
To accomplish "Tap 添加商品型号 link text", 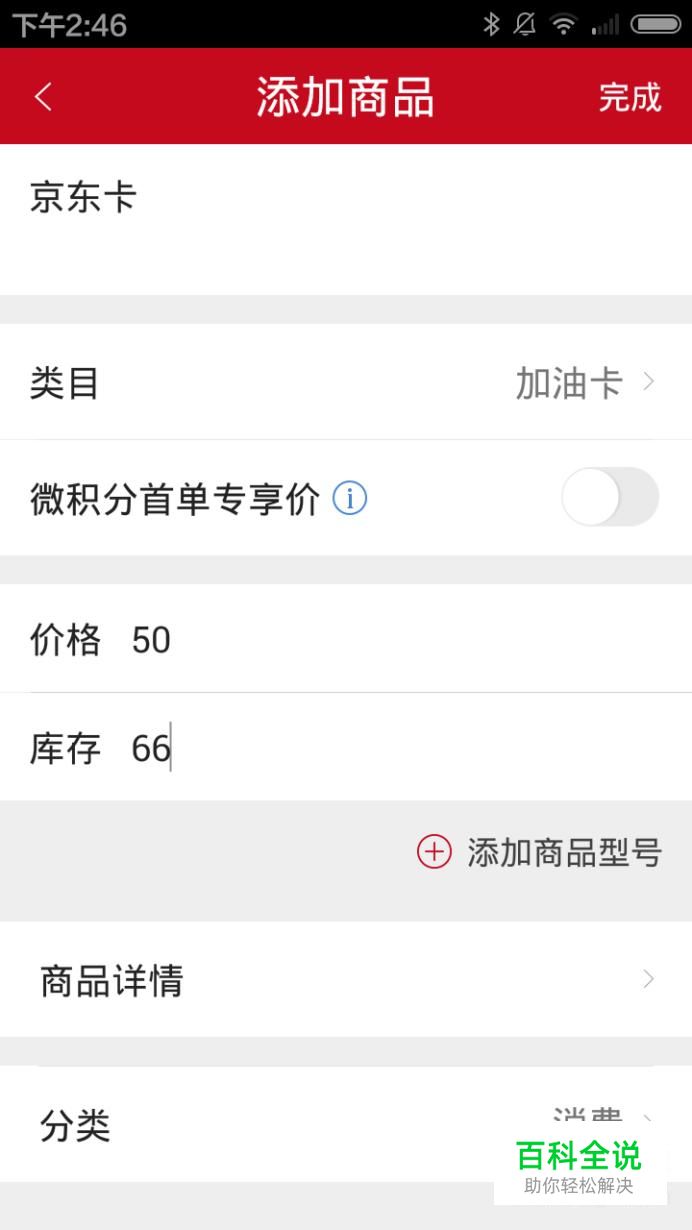I will (x=564, y=852).
